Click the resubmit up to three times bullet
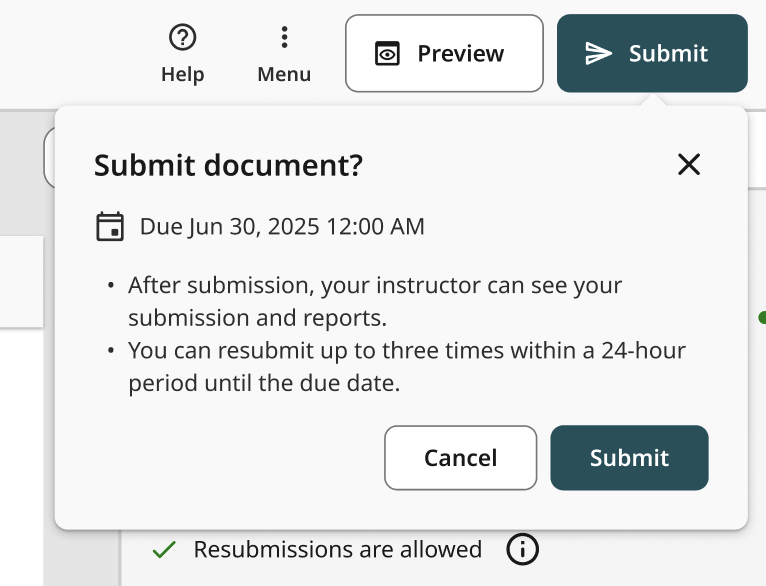Image resolution: width=766 pixels, height=586 pixels. coord(406,367)
